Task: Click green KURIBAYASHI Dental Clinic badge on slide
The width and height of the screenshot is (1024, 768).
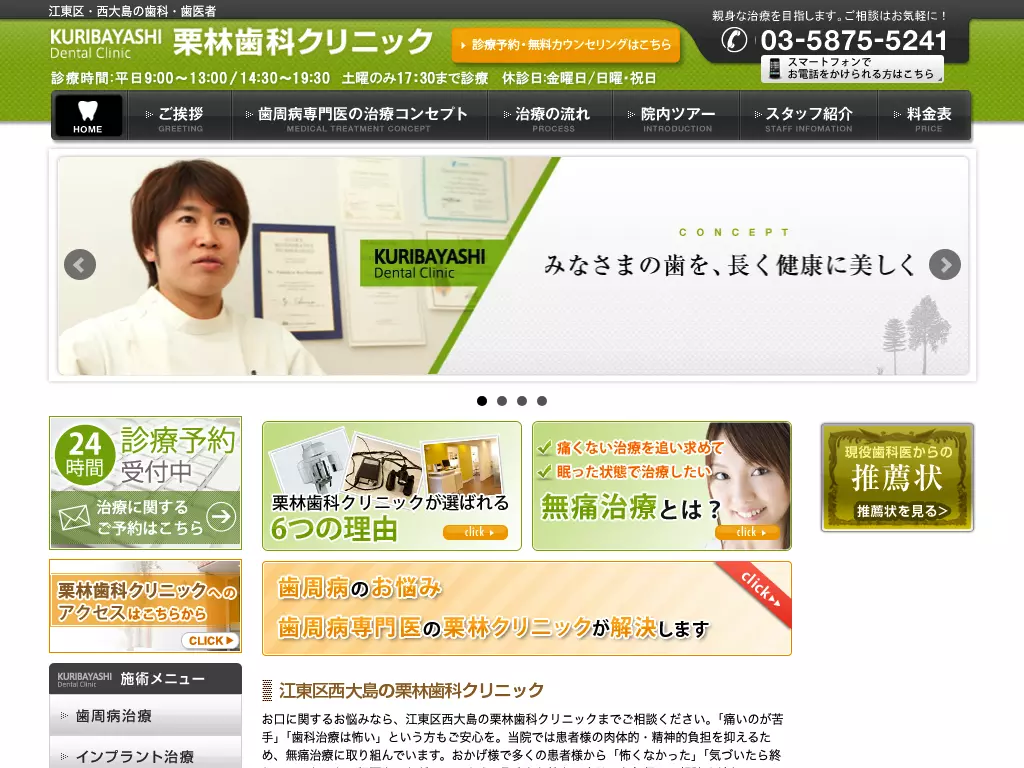Action: [x=430, y=263]
